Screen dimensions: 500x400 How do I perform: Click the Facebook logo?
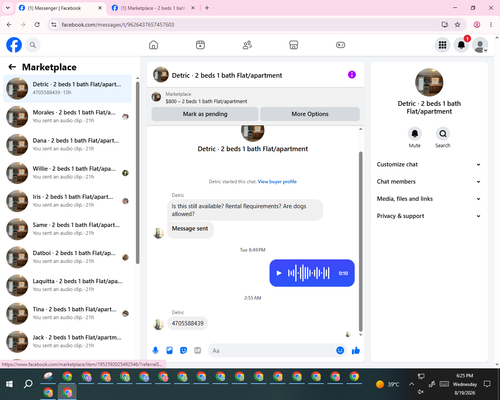pyautogui.click(x=14, y=45)
